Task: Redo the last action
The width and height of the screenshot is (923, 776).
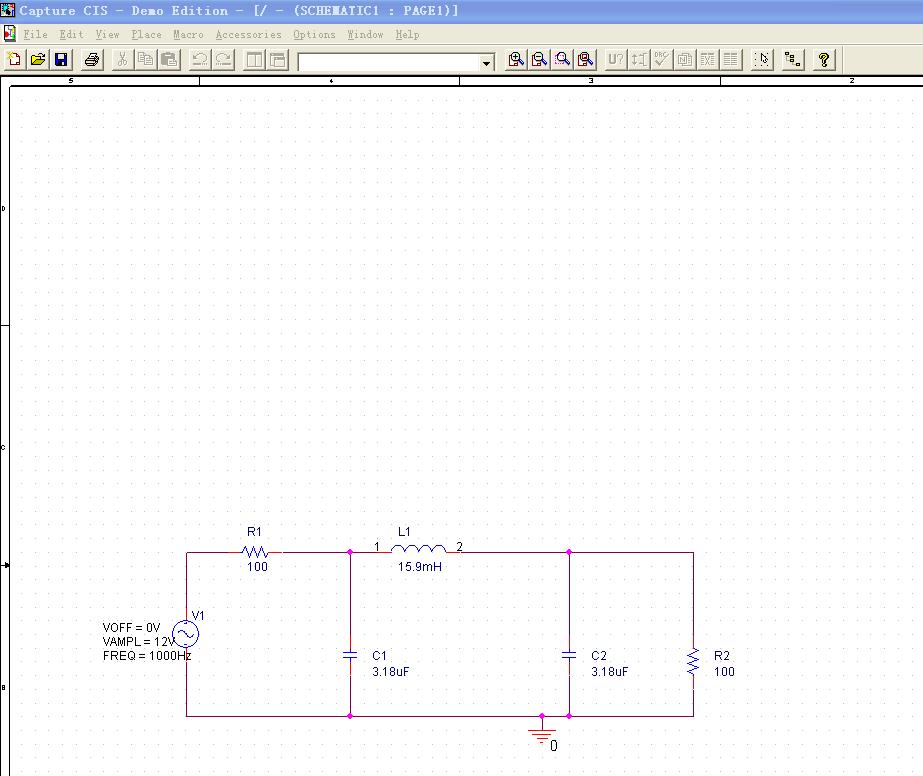Action: [223, 59]
